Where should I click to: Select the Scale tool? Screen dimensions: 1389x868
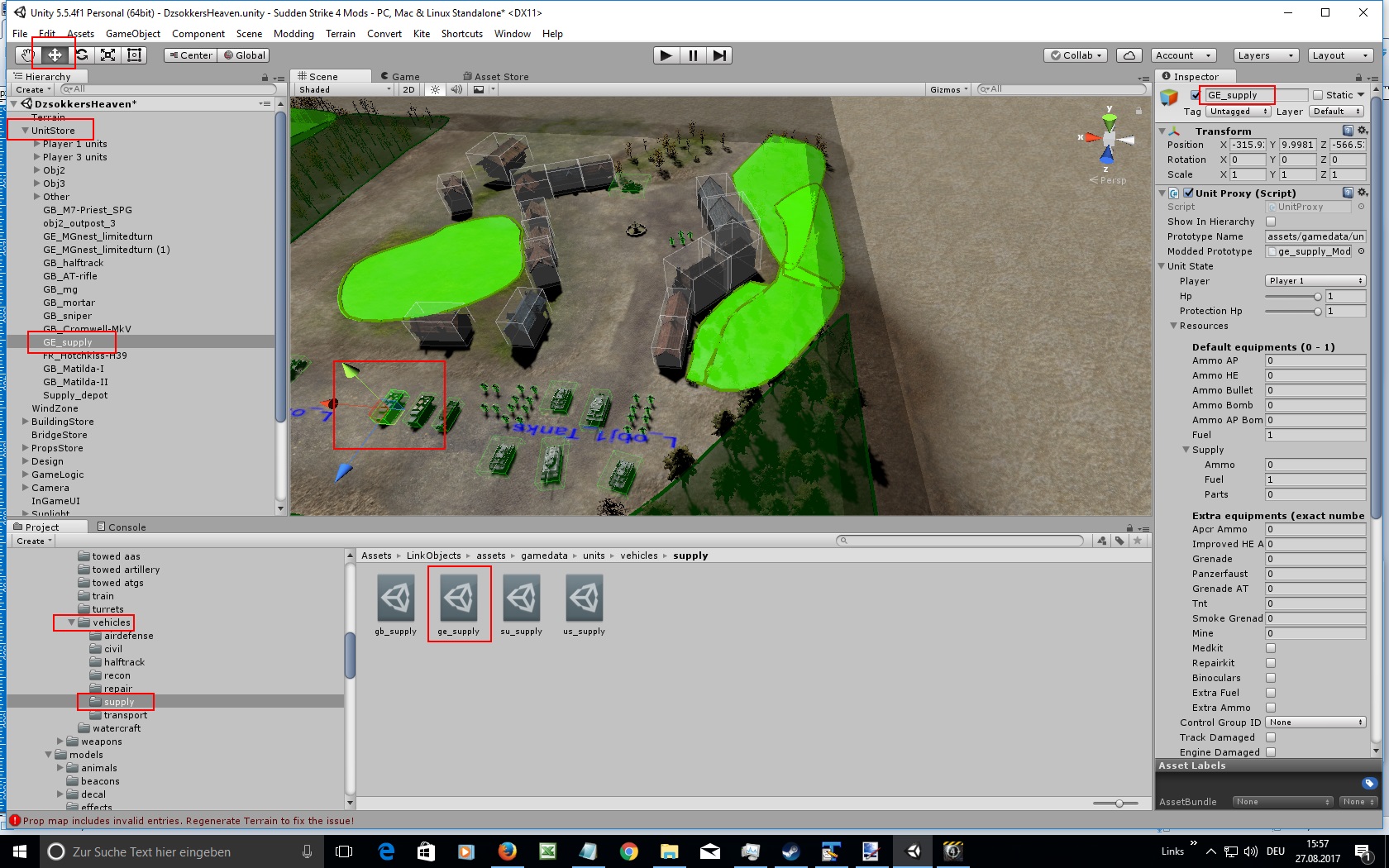coord(107,55)
